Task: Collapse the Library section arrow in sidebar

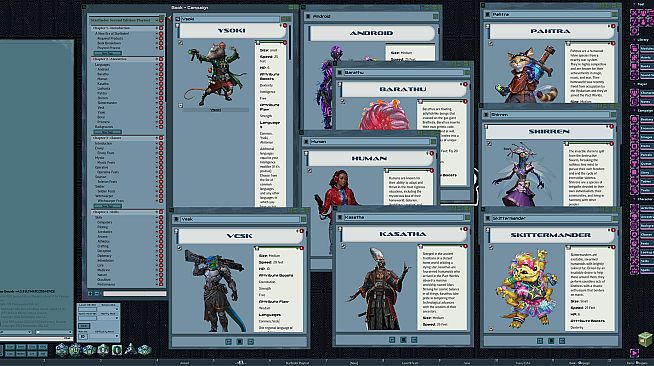Action: (x=634, y=40)
